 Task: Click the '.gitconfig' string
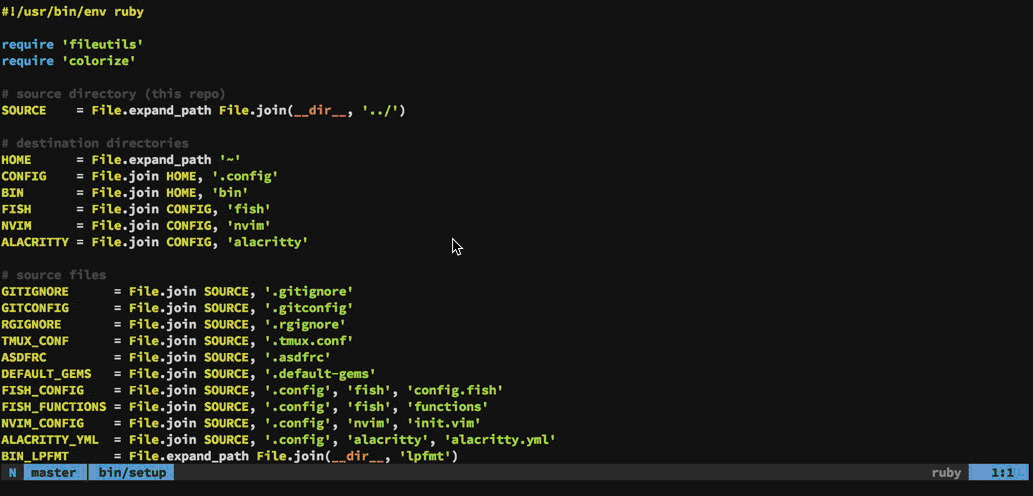pos(309,308)
